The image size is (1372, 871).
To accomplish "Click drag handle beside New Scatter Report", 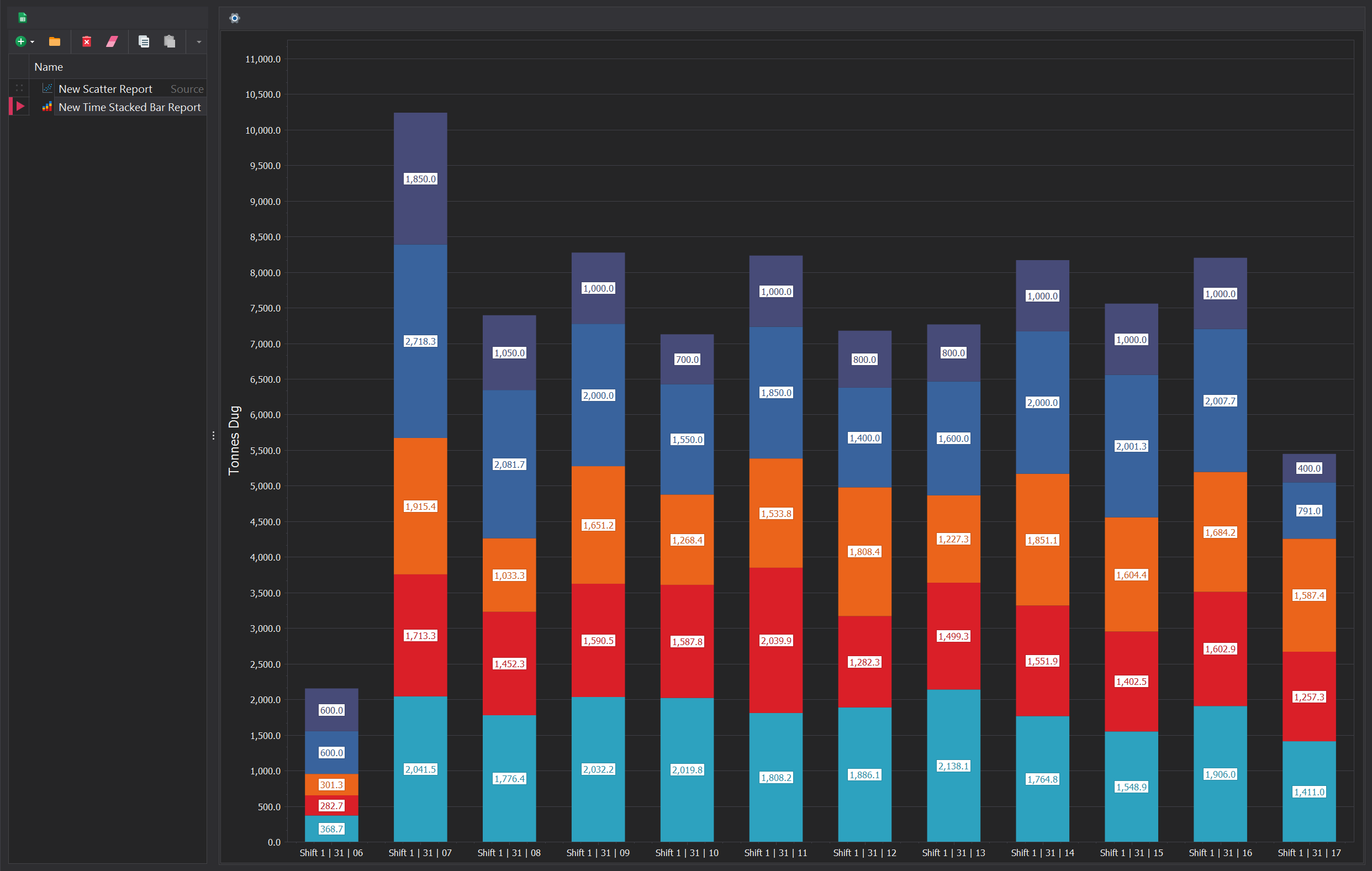I will coord(19,88).
